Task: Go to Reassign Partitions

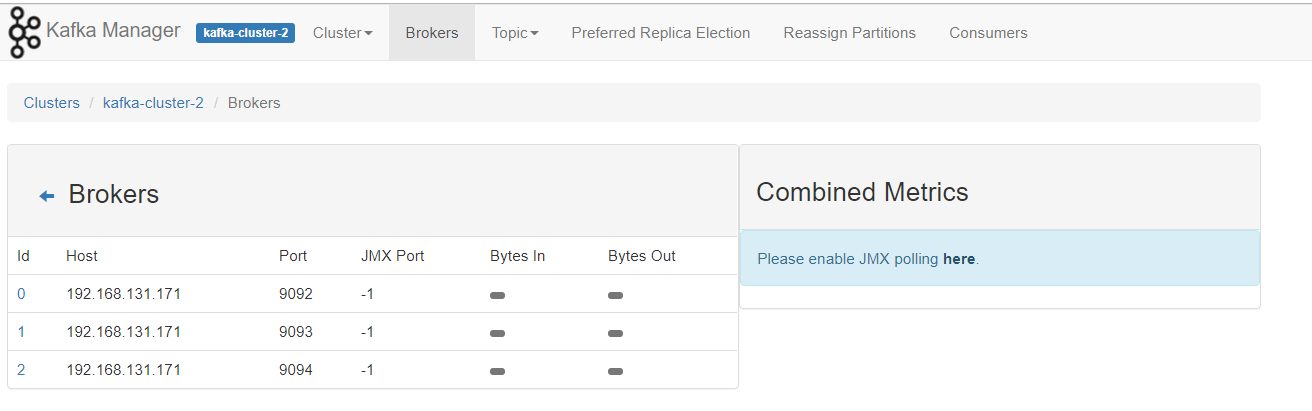Action: tap(850, 33)
